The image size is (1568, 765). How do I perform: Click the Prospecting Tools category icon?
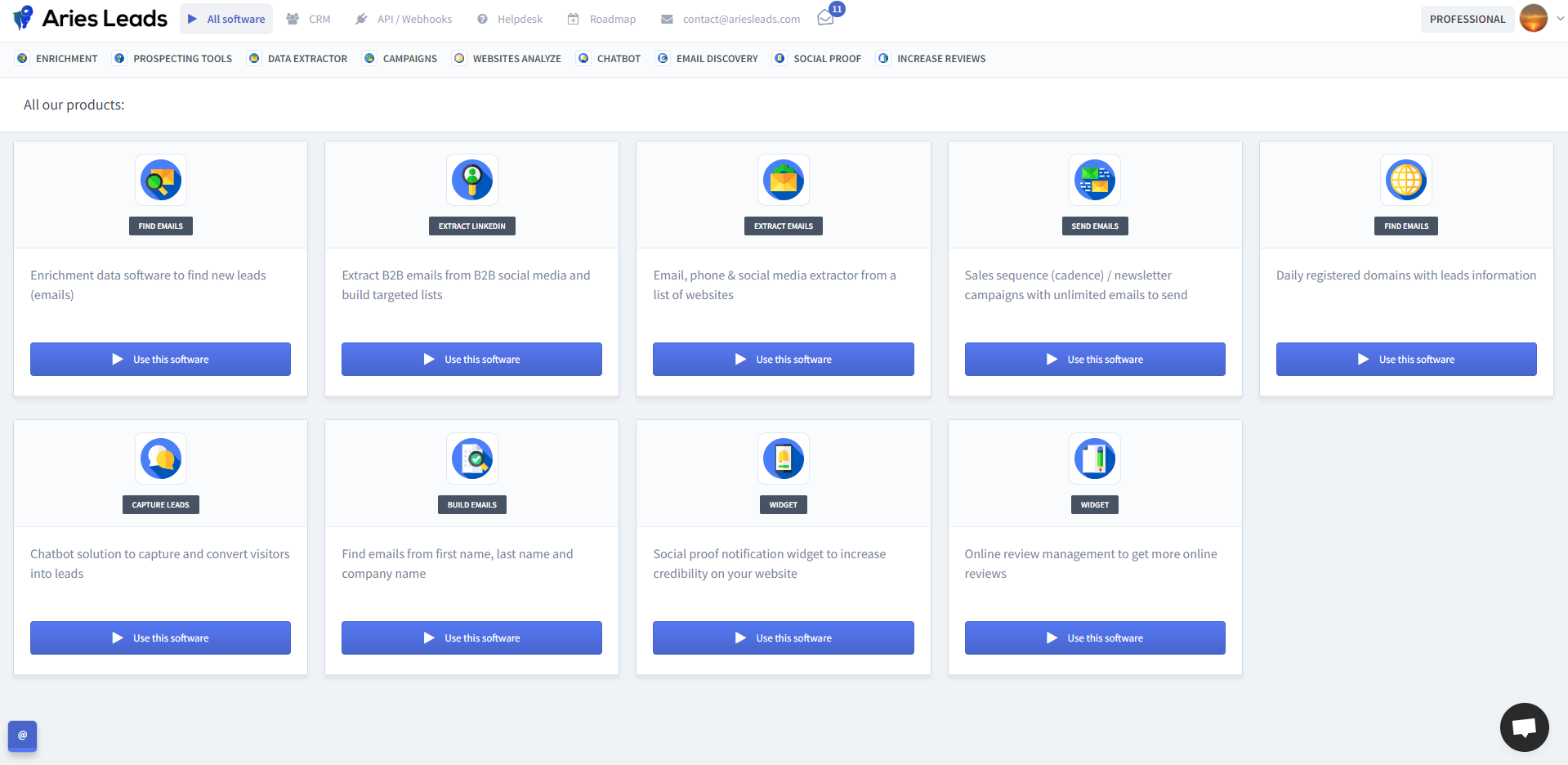click(119, 58)
